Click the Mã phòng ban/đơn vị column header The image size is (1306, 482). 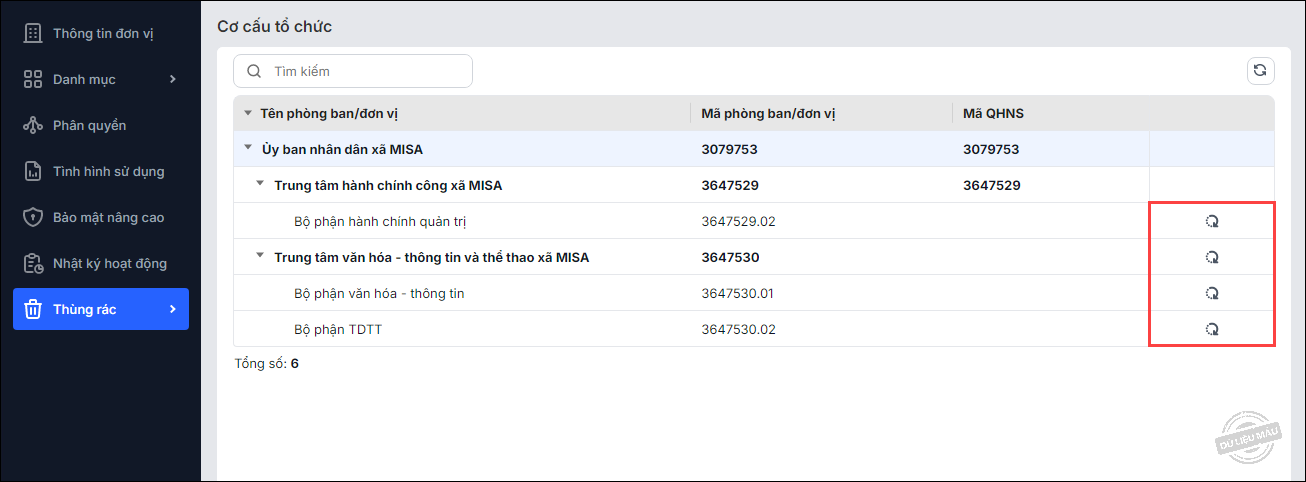[768, 113]
